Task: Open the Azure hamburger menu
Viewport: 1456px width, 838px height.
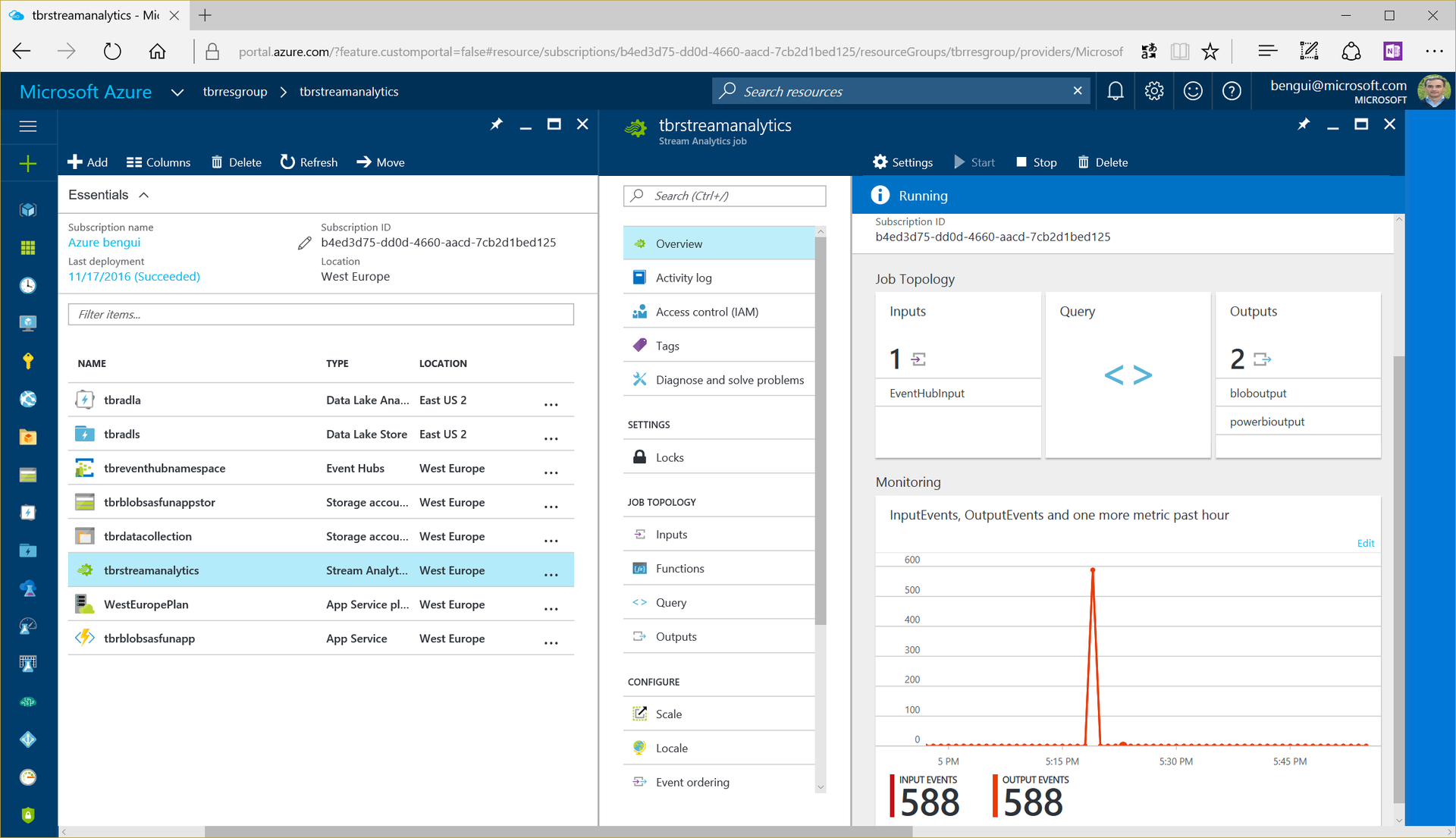Action: (x=28, y=126)
